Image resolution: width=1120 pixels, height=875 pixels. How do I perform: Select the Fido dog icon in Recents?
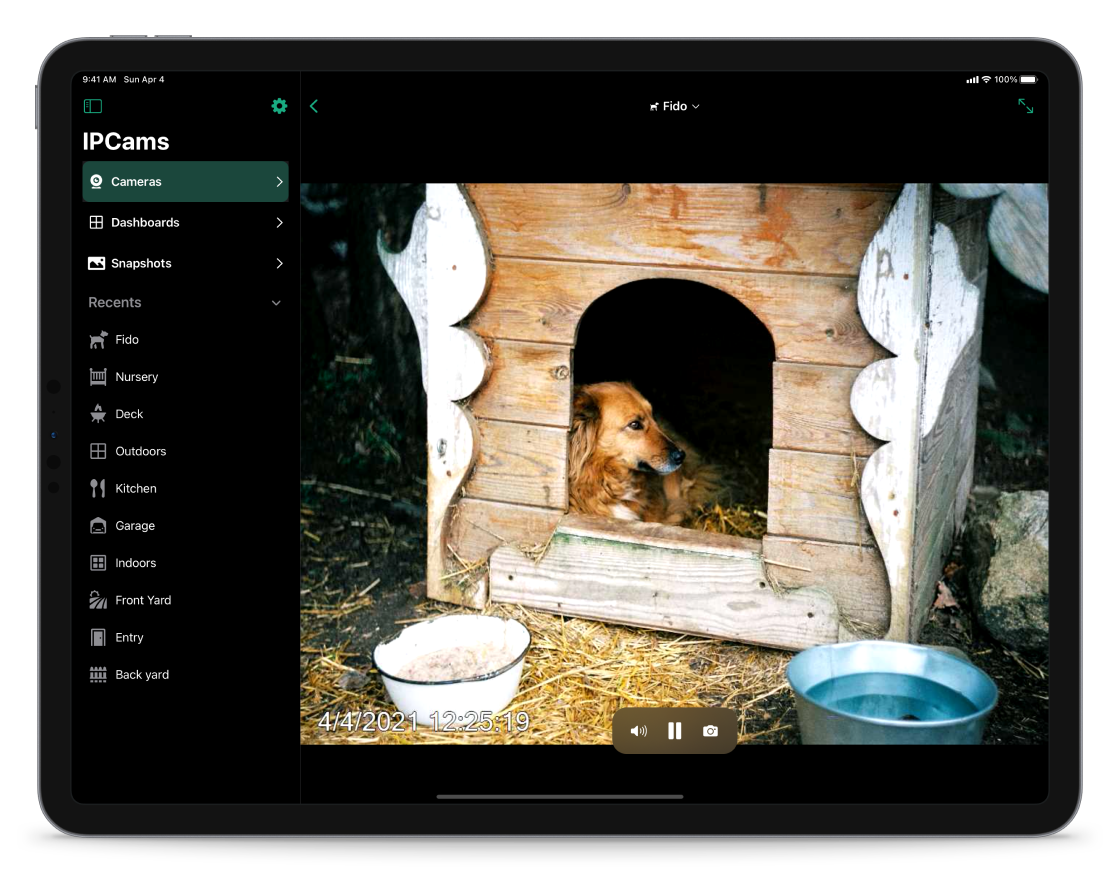(98, 340)
